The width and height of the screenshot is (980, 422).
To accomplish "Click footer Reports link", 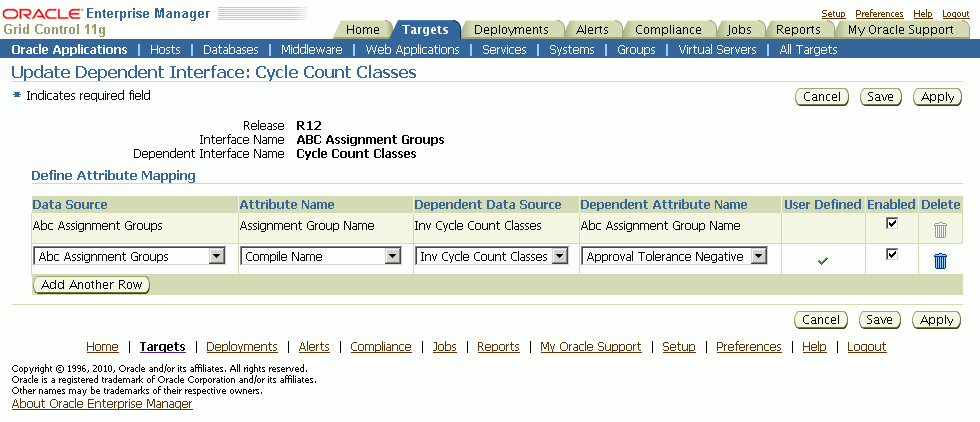I will pos(499,346).
